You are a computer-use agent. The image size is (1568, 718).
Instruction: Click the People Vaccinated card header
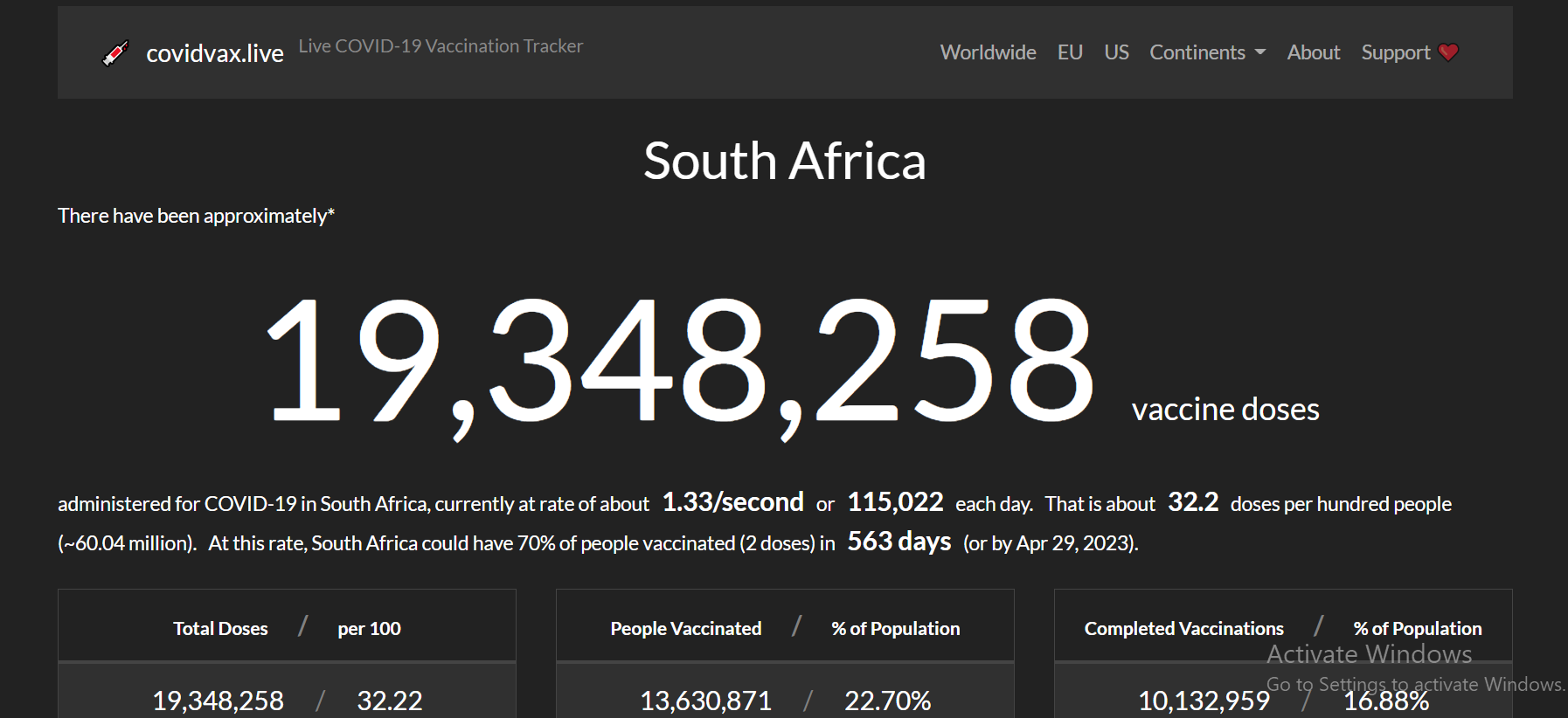pyautogui.click(x=785, y=625)
